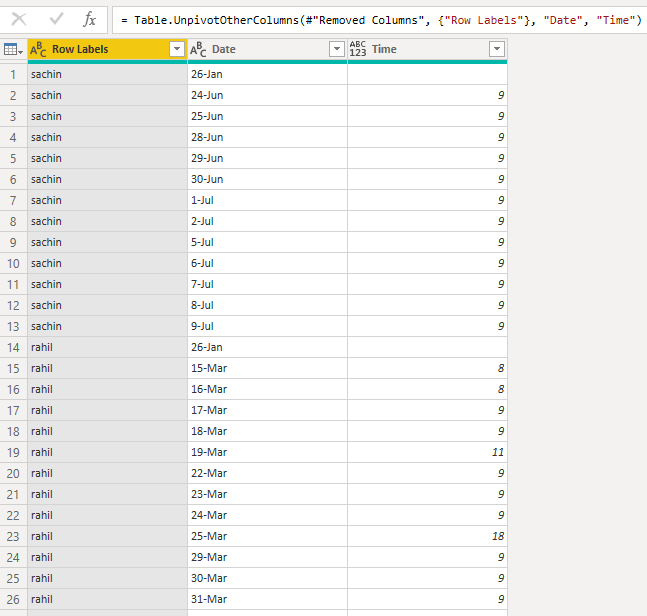Select the Time value 18 cell
The image size is (647, 616).
(427, 537)
